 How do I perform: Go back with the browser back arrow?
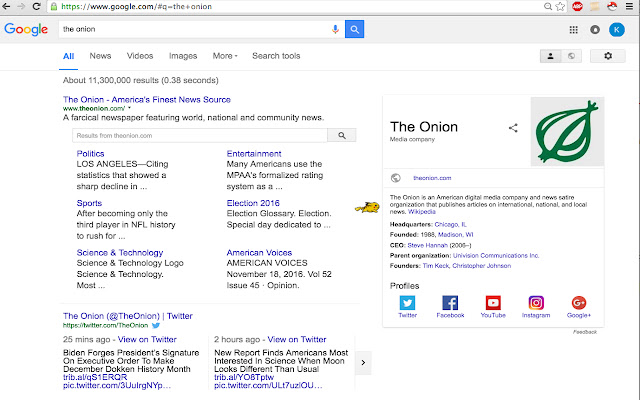click(x=6, y=7)
